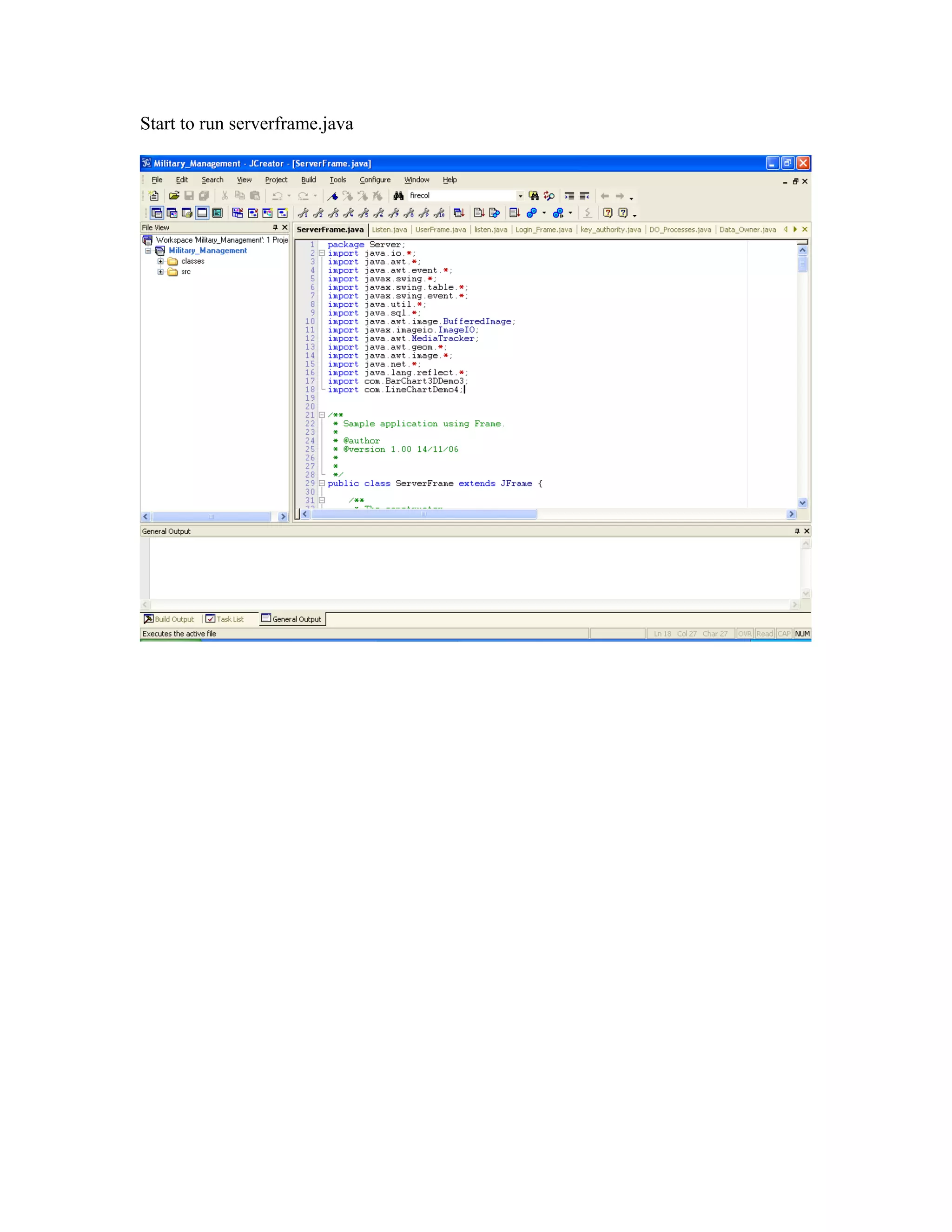Click the Undo arrow icon

coord(277,196)
